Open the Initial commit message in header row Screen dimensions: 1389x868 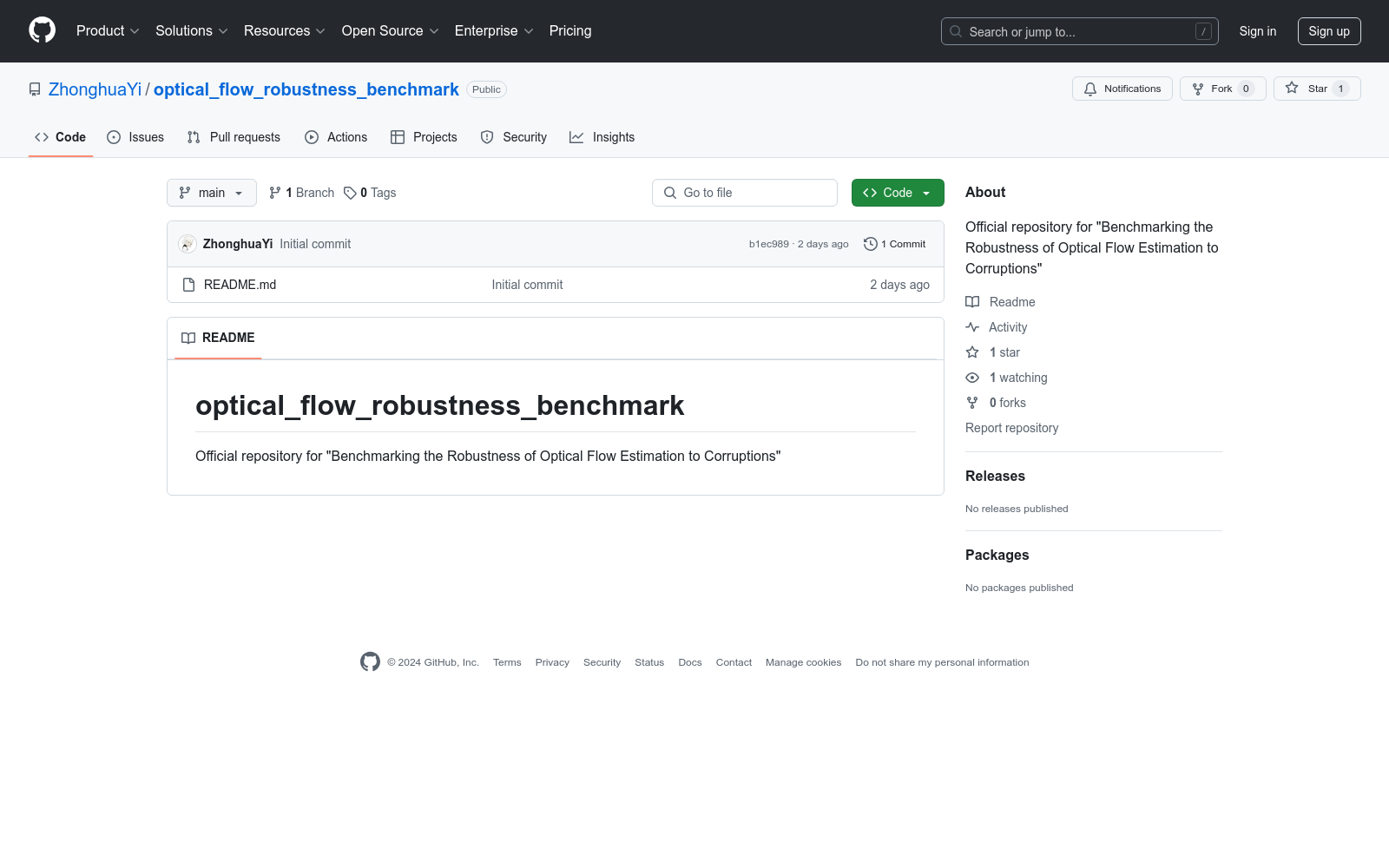point(315,244)
